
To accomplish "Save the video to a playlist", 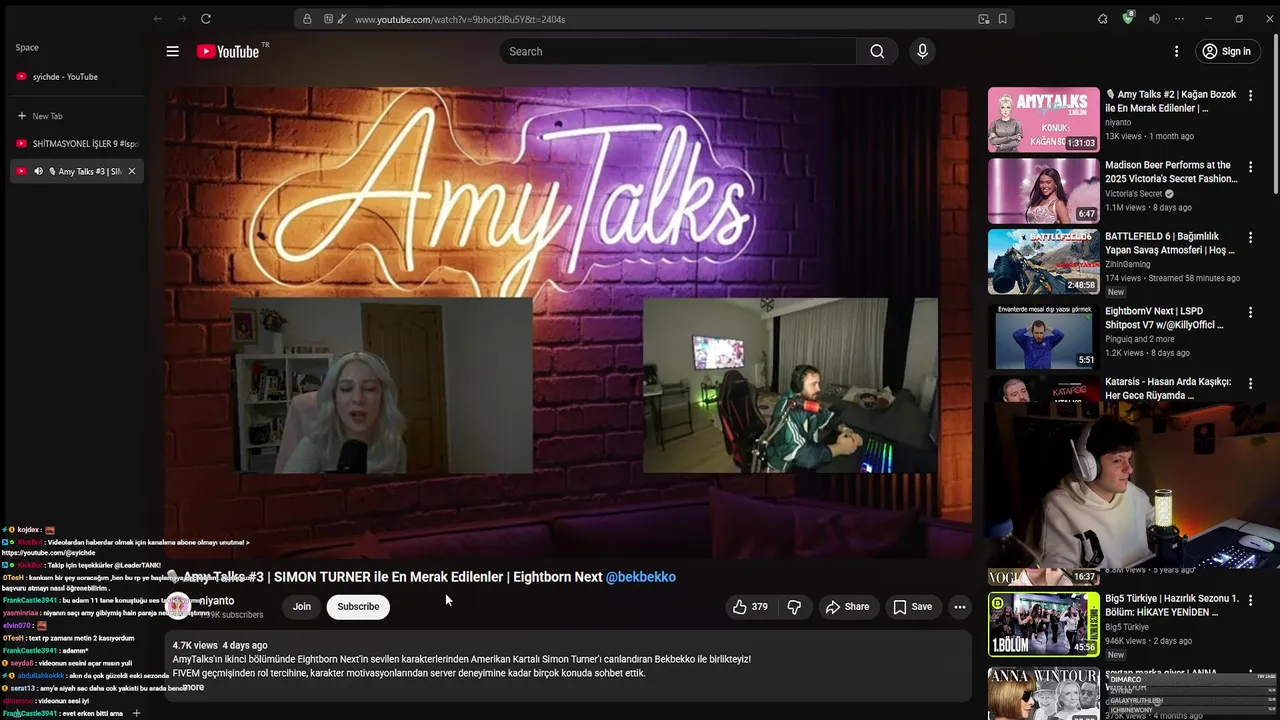I will [912, 607].
